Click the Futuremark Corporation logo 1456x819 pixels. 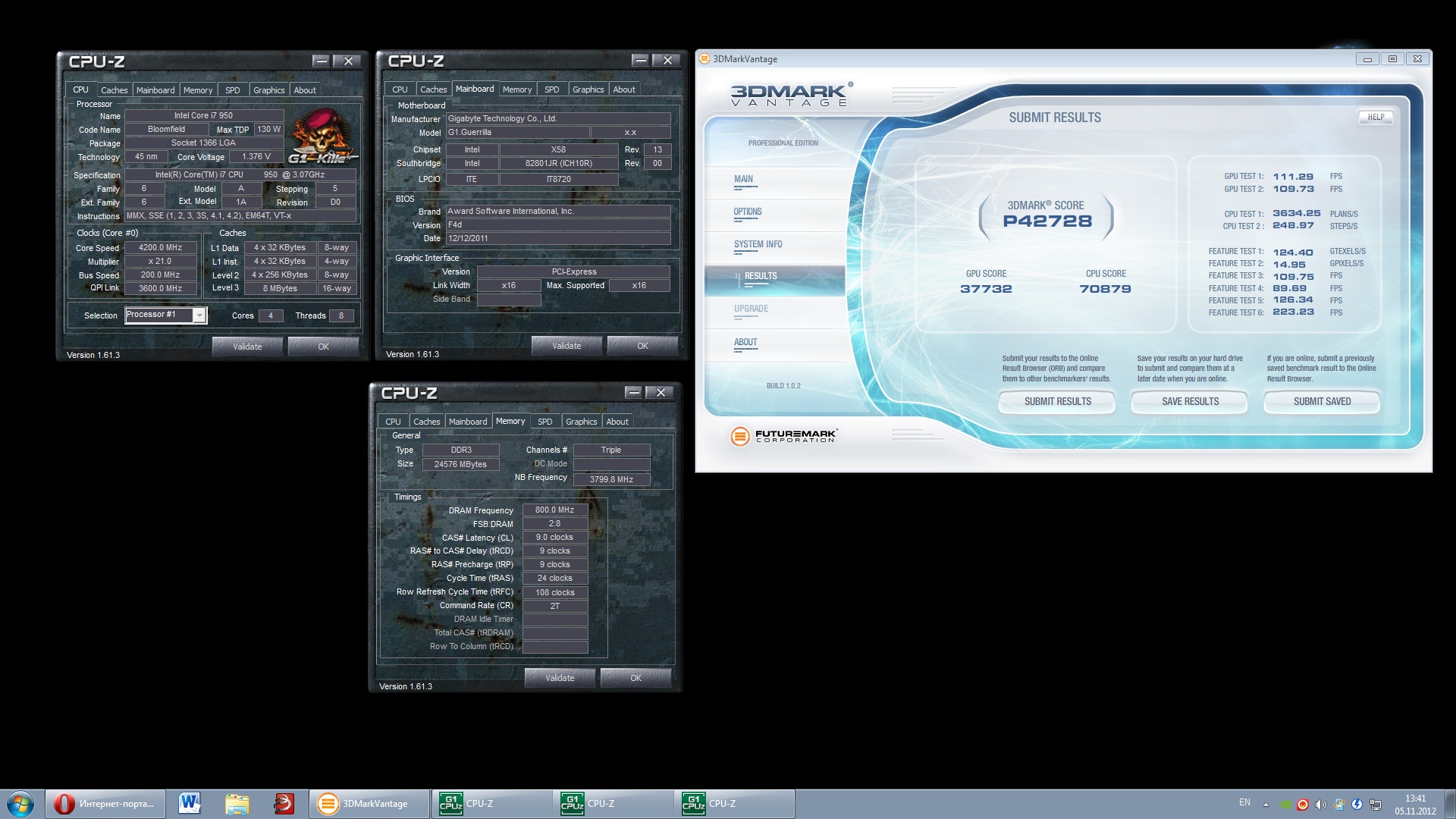click(785, 436)
